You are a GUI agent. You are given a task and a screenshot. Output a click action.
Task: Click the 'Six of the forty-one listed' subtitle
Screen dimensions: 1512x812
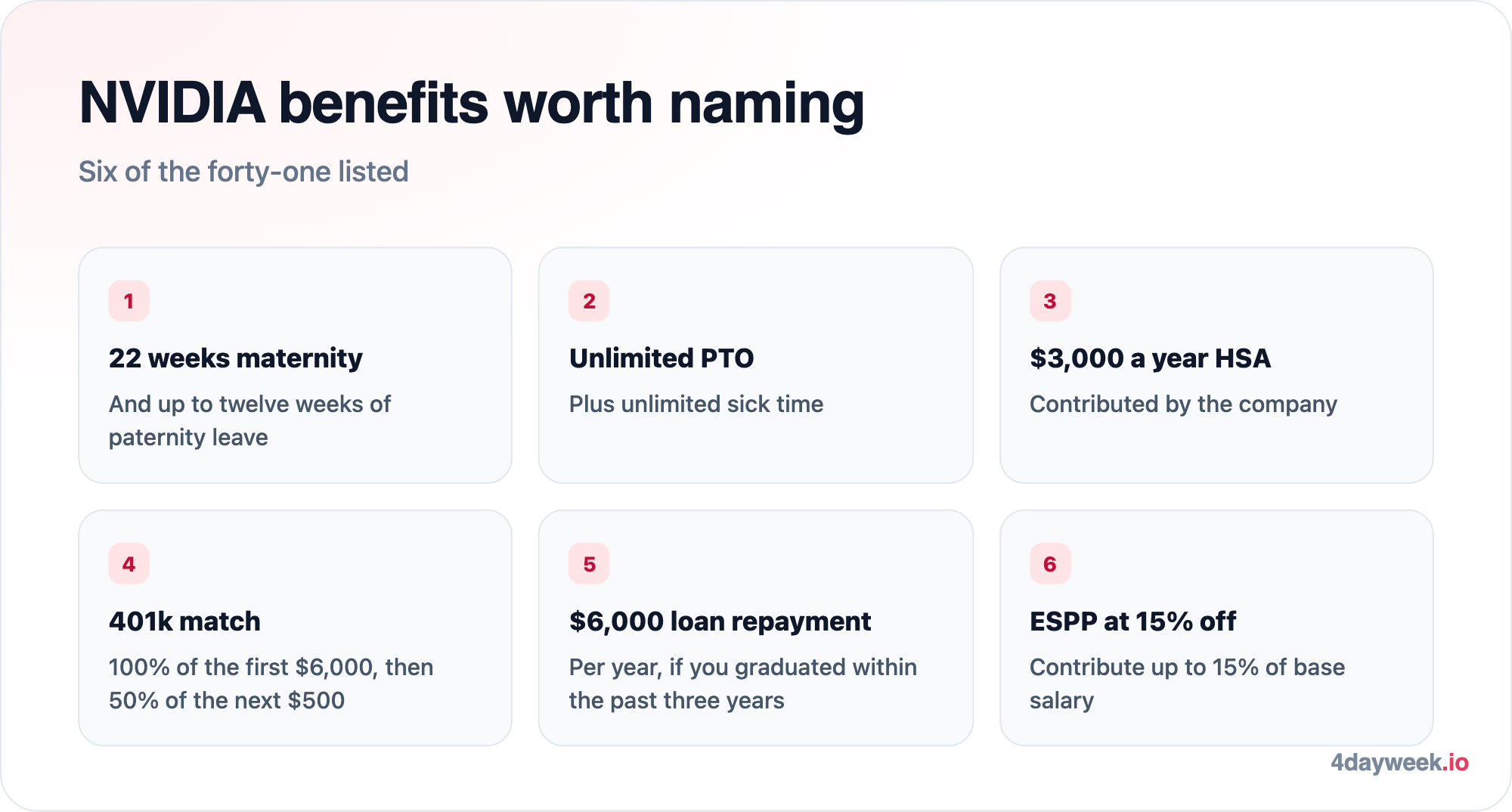243,172
